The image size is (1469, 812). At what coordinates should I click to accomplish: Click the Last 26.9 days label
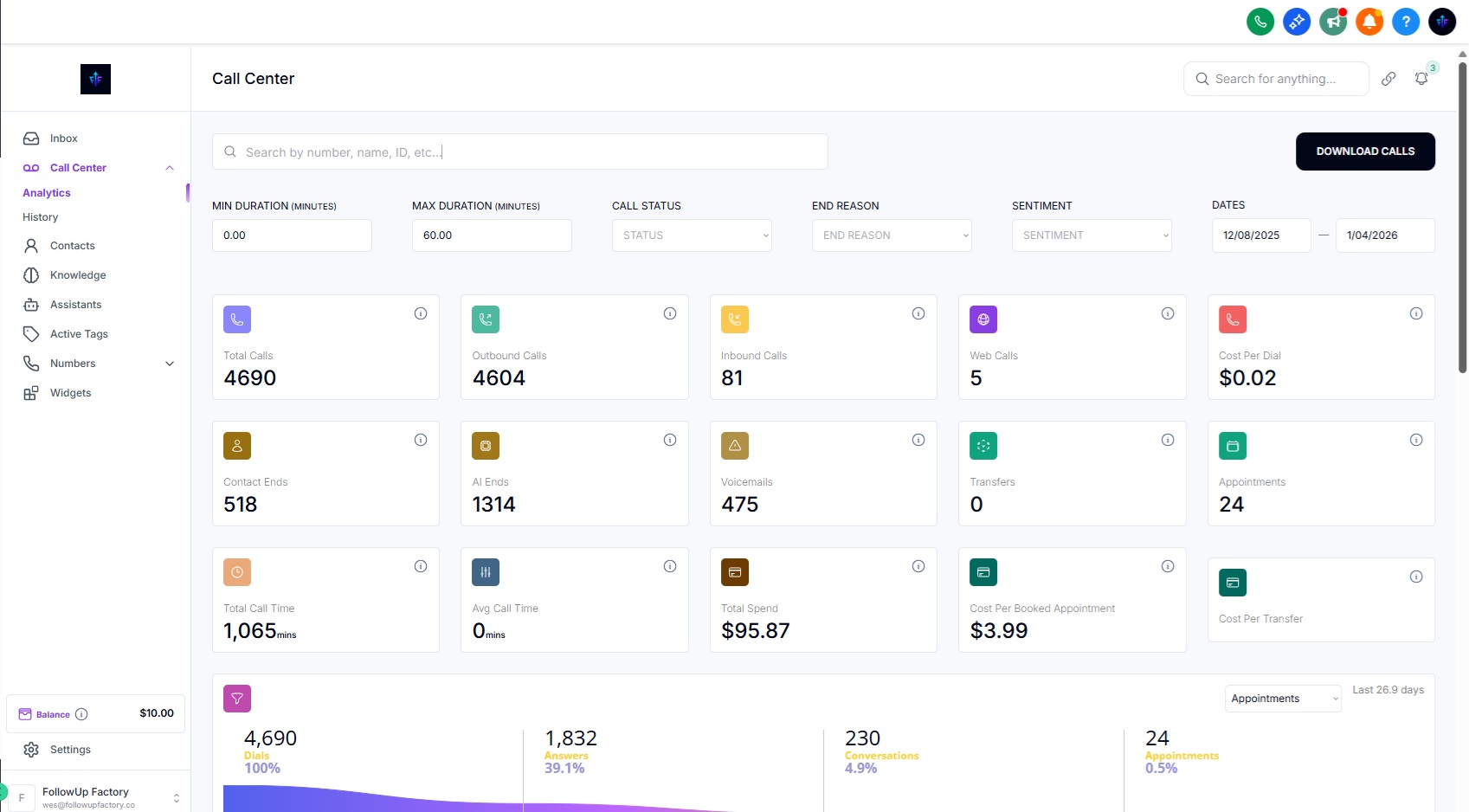(1388, 690)
